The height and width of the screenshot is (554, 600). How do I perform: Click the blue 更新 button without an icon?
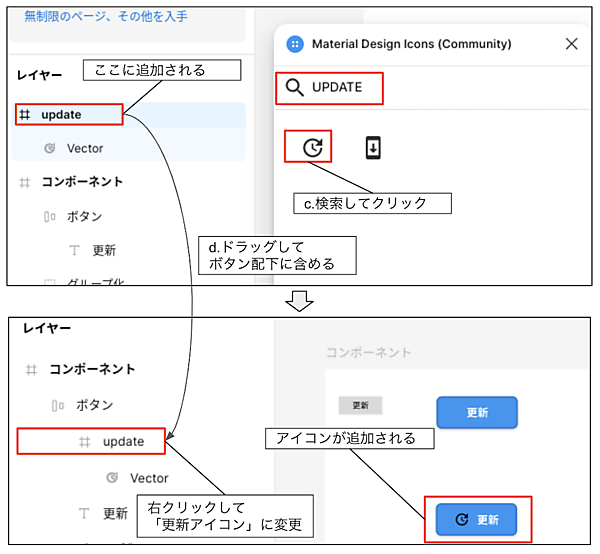pyautogui.click(x=477, y=412)
